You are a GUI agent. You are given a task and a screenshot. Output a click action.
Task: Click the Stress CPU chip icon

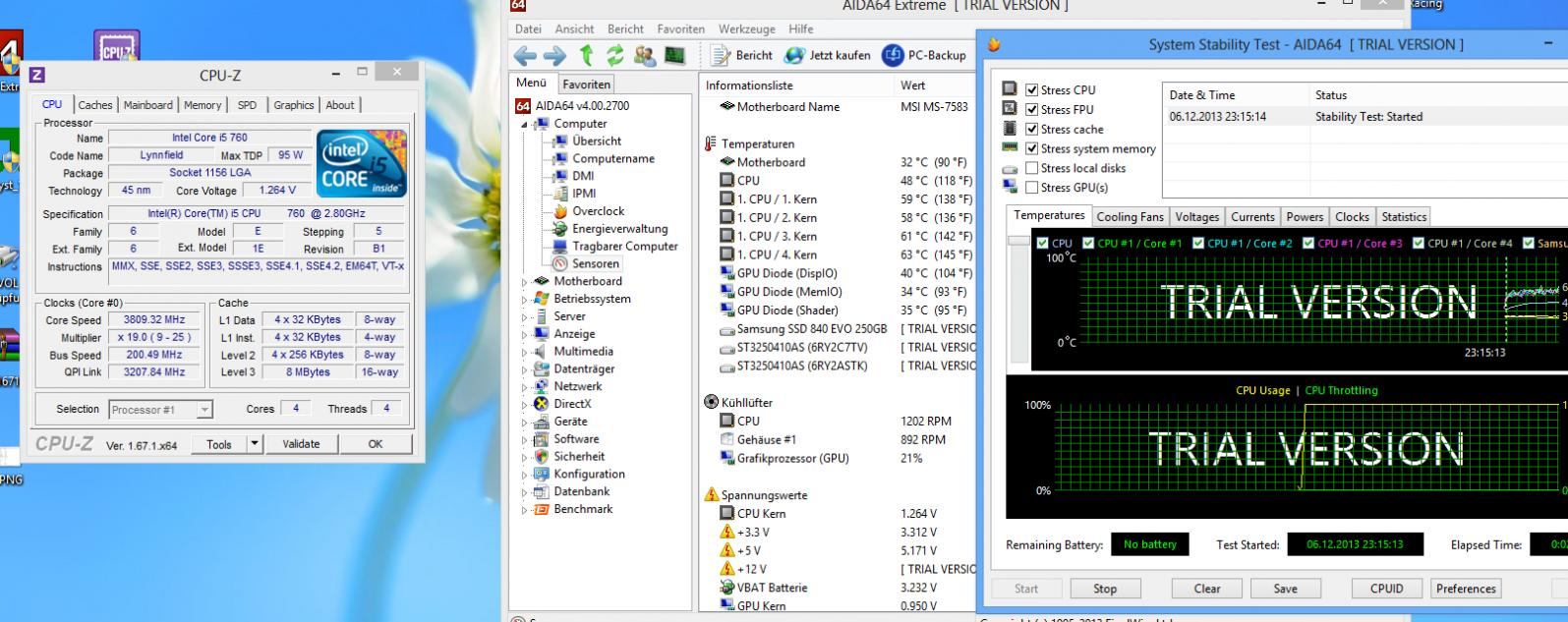tap(1010, 89)
